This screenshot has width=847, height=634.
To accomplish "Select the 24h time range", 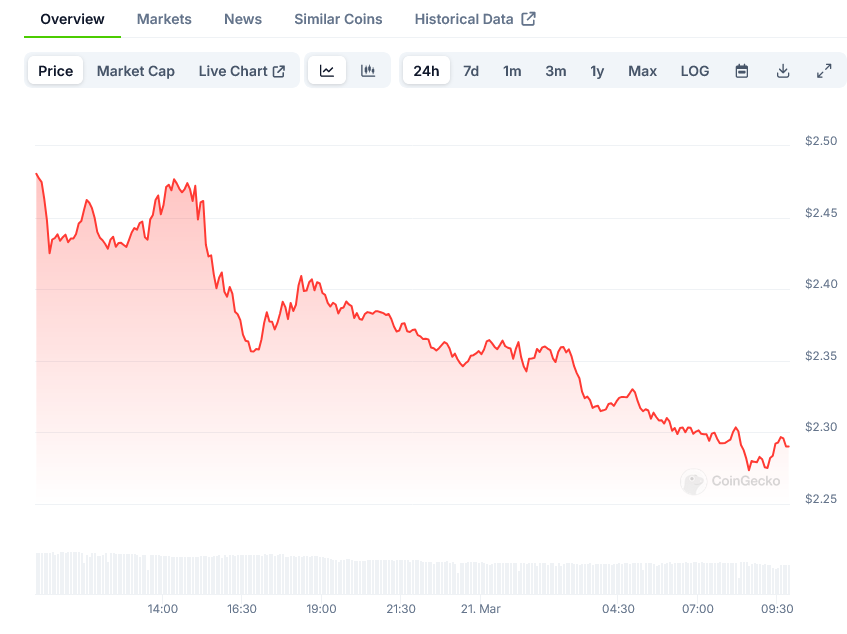I will pos(426,71).
